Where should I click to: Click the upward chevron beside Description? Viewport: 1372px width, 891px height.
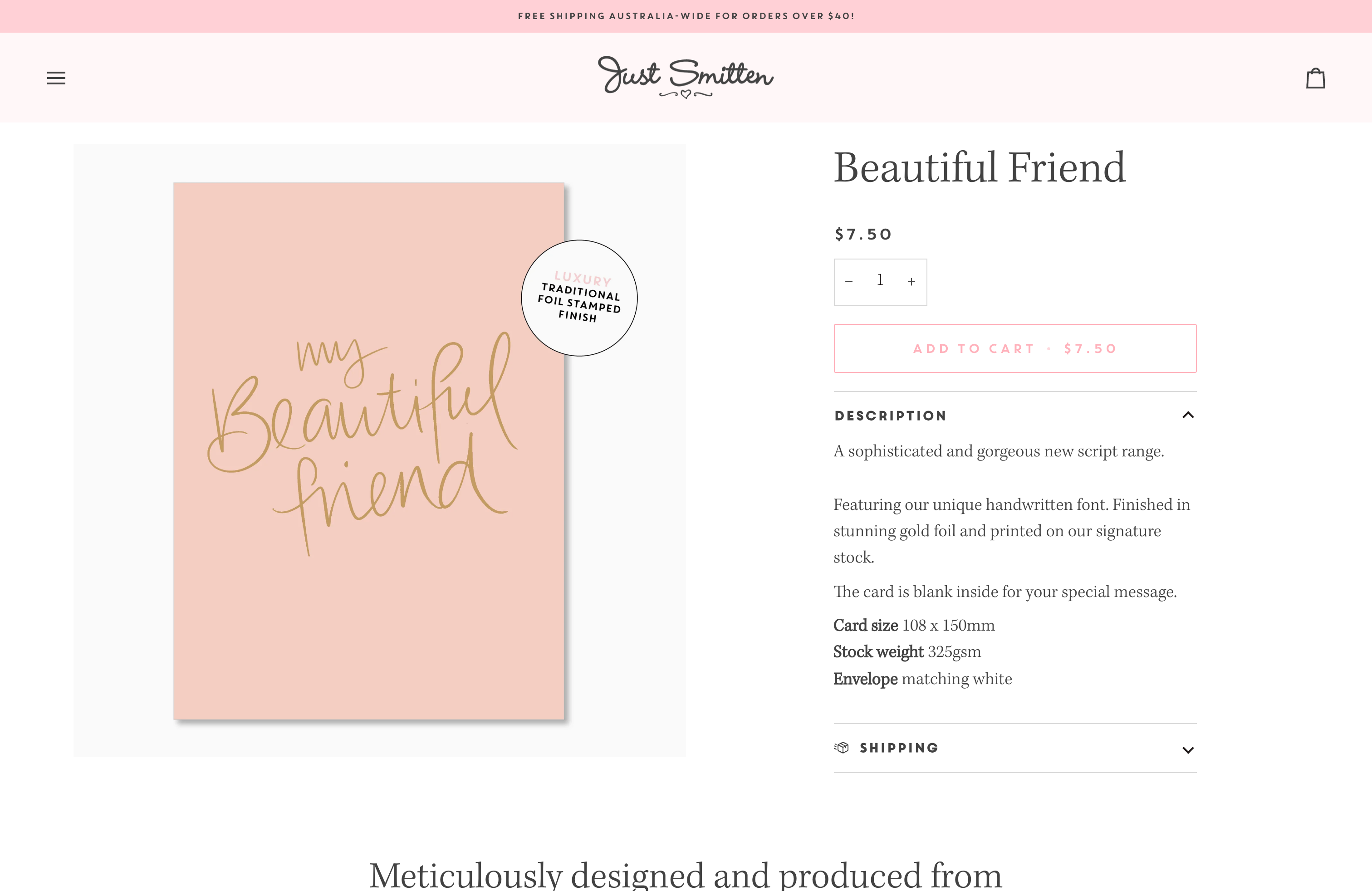[1188, 414]
